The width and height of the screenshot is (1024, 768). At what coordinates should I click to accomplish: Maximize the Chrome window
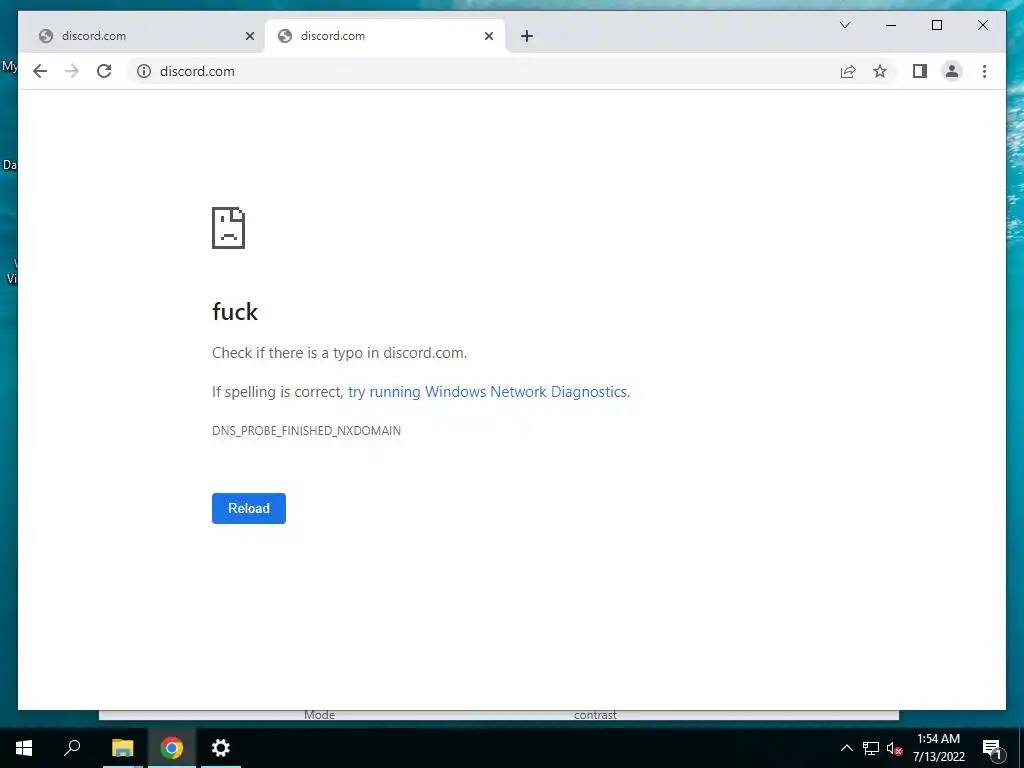(936, 25)
